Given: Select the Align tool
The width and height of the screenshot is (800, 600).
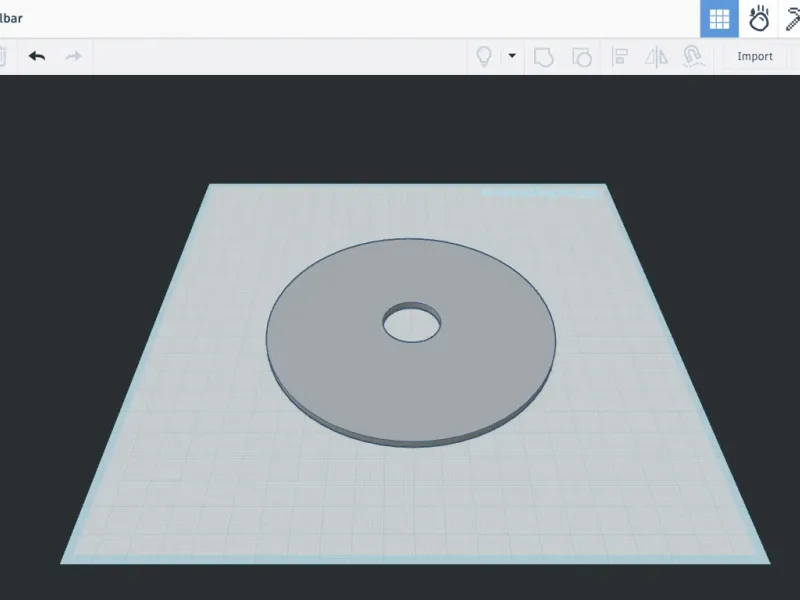Looking at the screenshot, I should [619, 56].
